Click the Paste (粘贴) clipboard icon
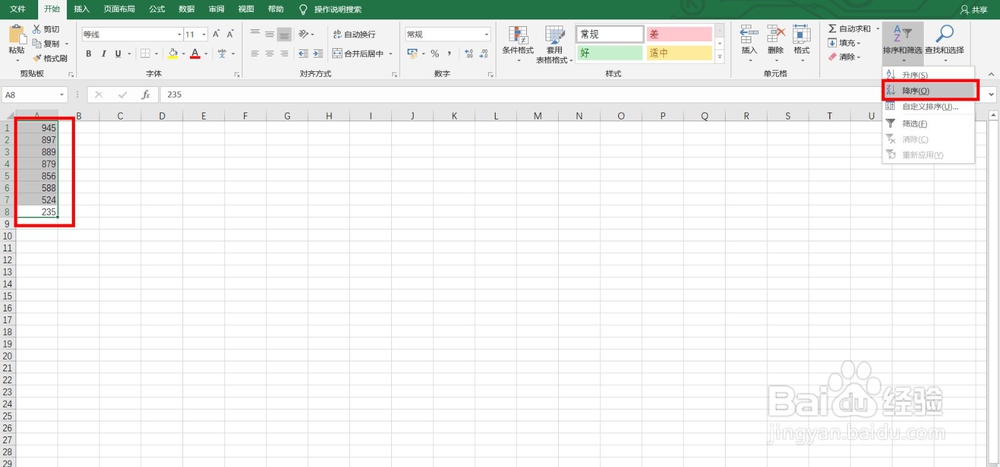The image size is (1000, 467). click(x=17, y=36)
